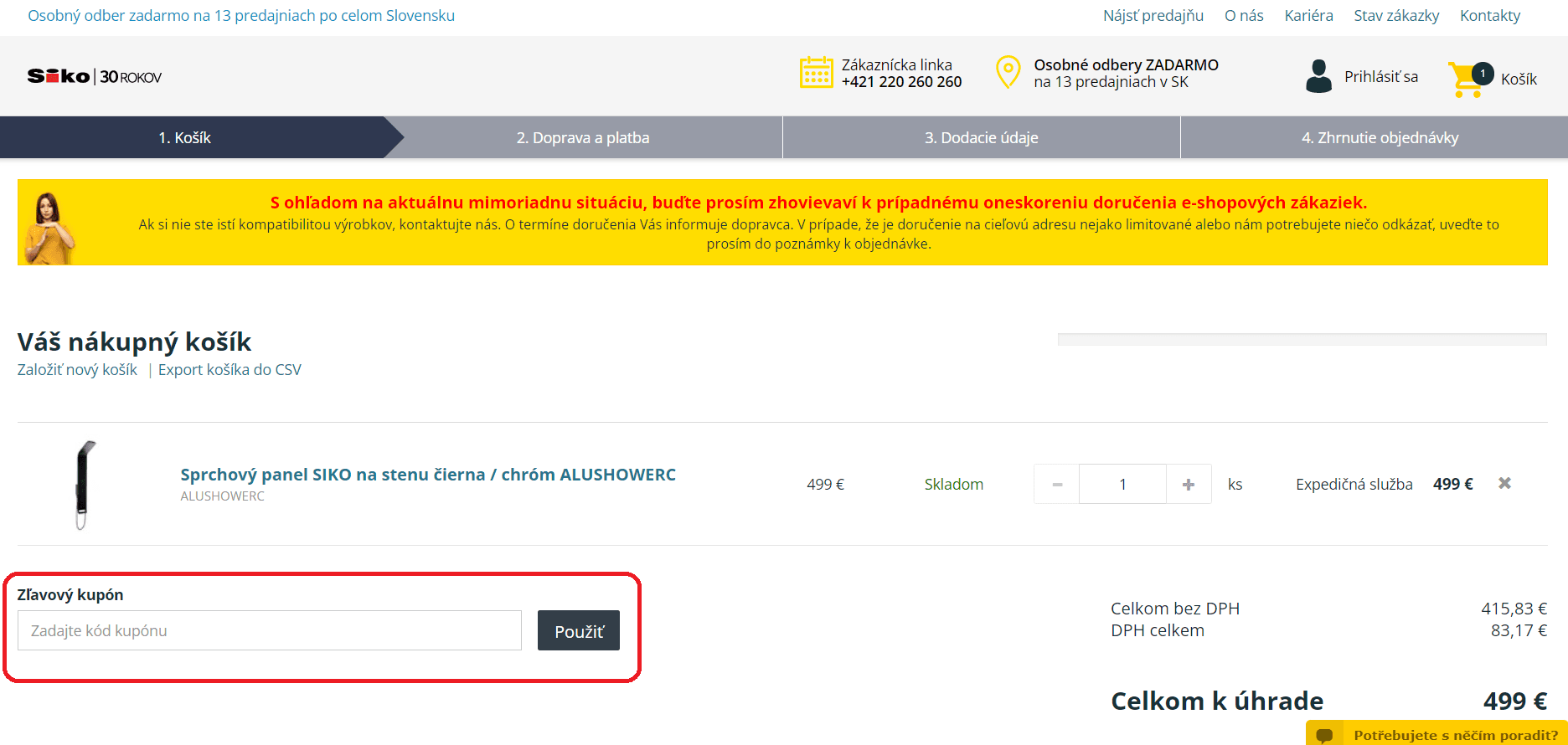Click the customer line calendar icon
Viewport: 1568px width, 745px height.
coord(816,73)
